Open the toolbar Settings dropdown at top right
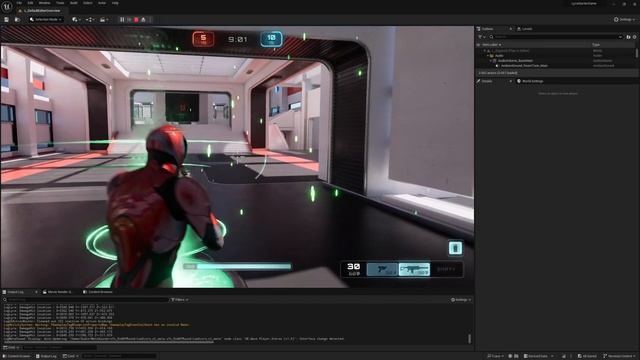 tap(624, 20)
